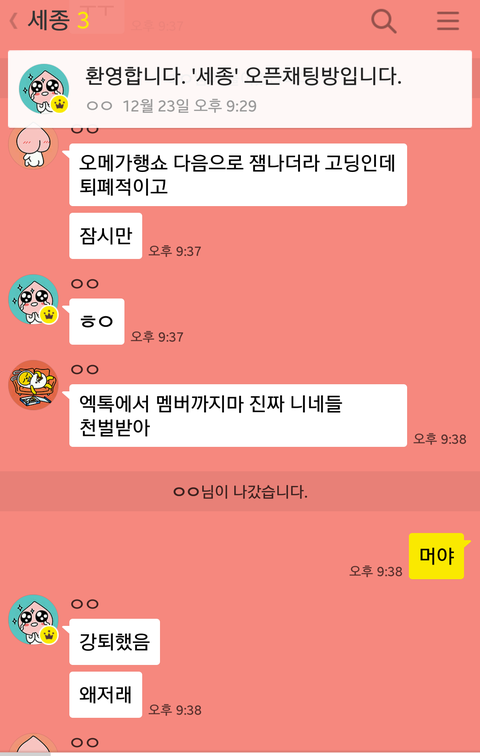
Task: Open the chat search magnifier icon
Action: [x=384, y=21]
